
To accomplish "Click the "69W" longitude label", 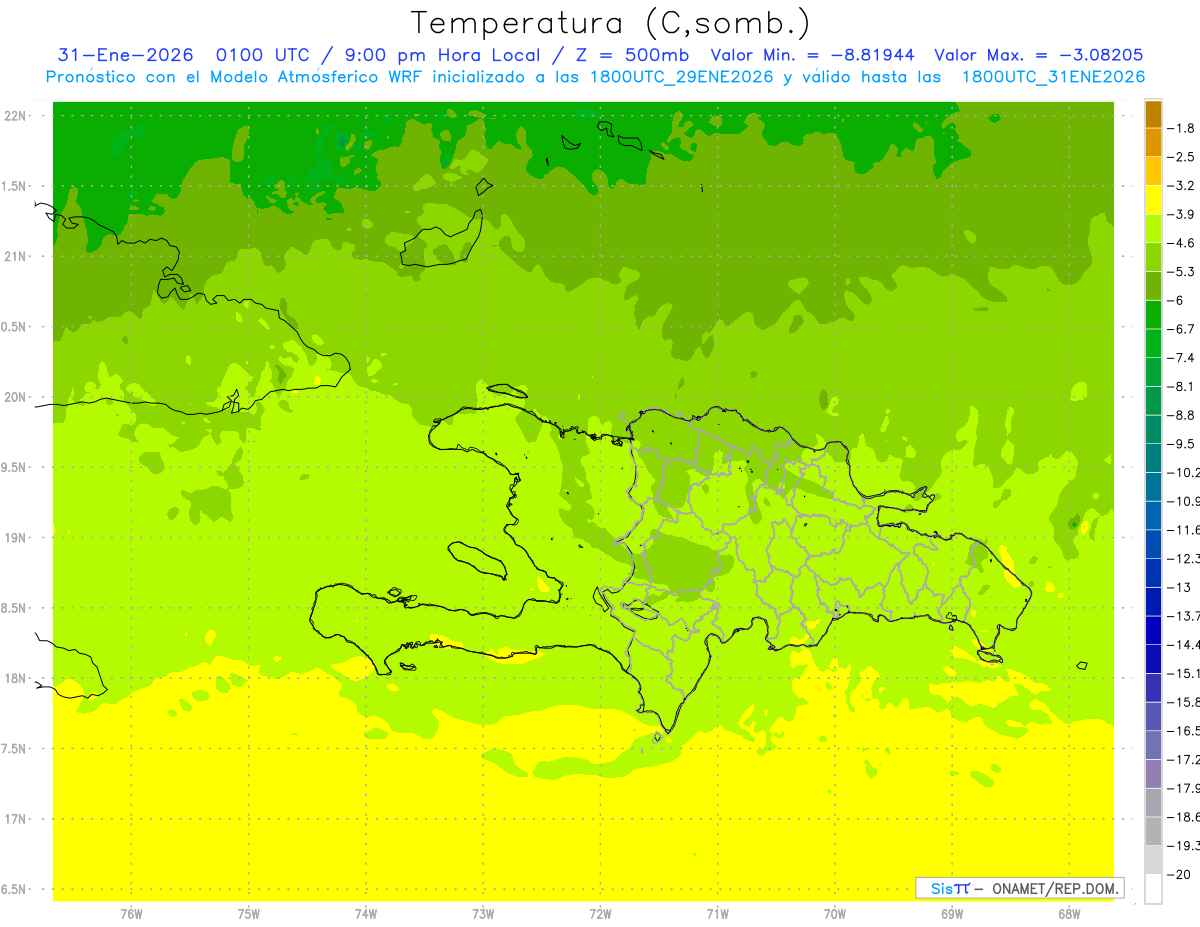I will pyautogui.click(x=952, y=914).
